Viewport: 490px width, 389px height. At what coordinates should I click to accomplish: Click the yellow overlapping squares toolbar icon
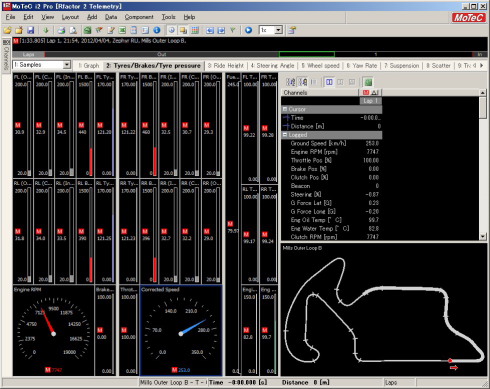[x=183, y=30]
